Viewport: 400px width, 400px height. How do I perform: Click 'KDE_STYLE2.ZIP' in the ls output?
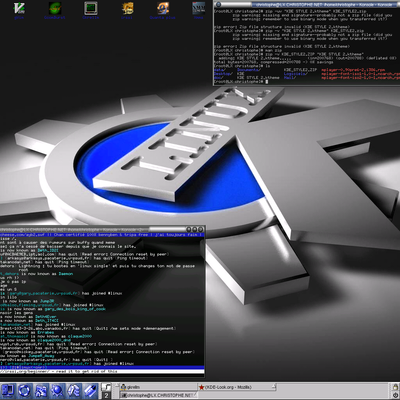[x=300, y=70]
